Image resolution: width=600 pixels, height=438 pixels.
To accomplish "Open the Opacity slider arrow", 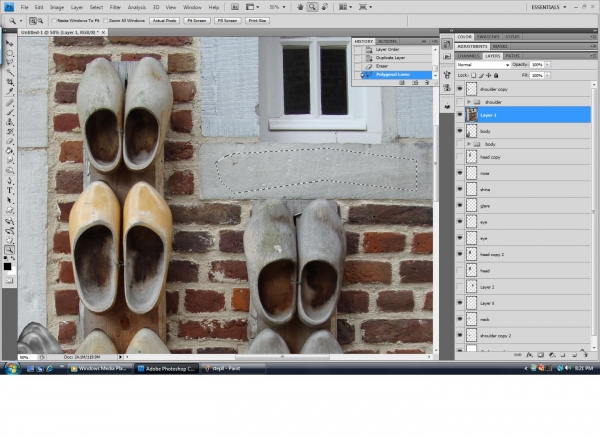I will click(x=548, y=65).
